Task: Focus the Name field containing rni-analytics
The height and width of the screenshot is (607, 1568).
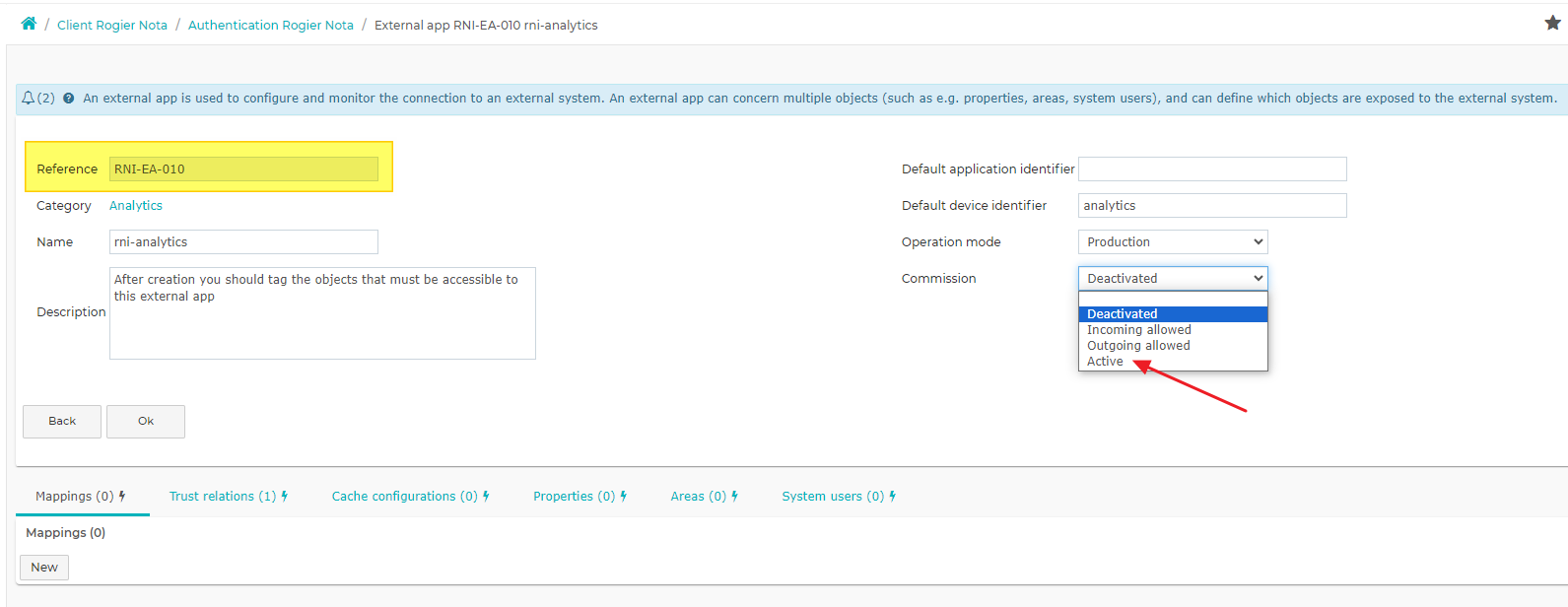Action: click(x=243, y=242)
